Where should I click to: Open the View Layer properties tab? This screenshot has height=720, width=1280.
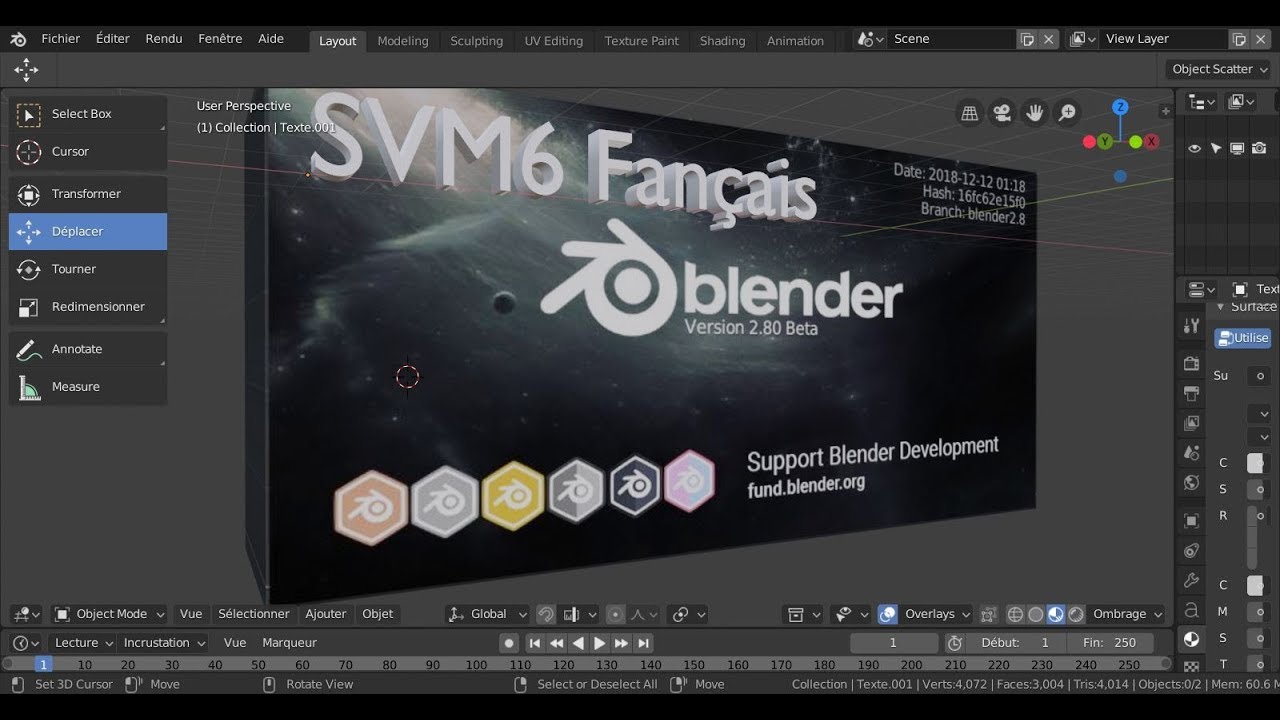1191,423
